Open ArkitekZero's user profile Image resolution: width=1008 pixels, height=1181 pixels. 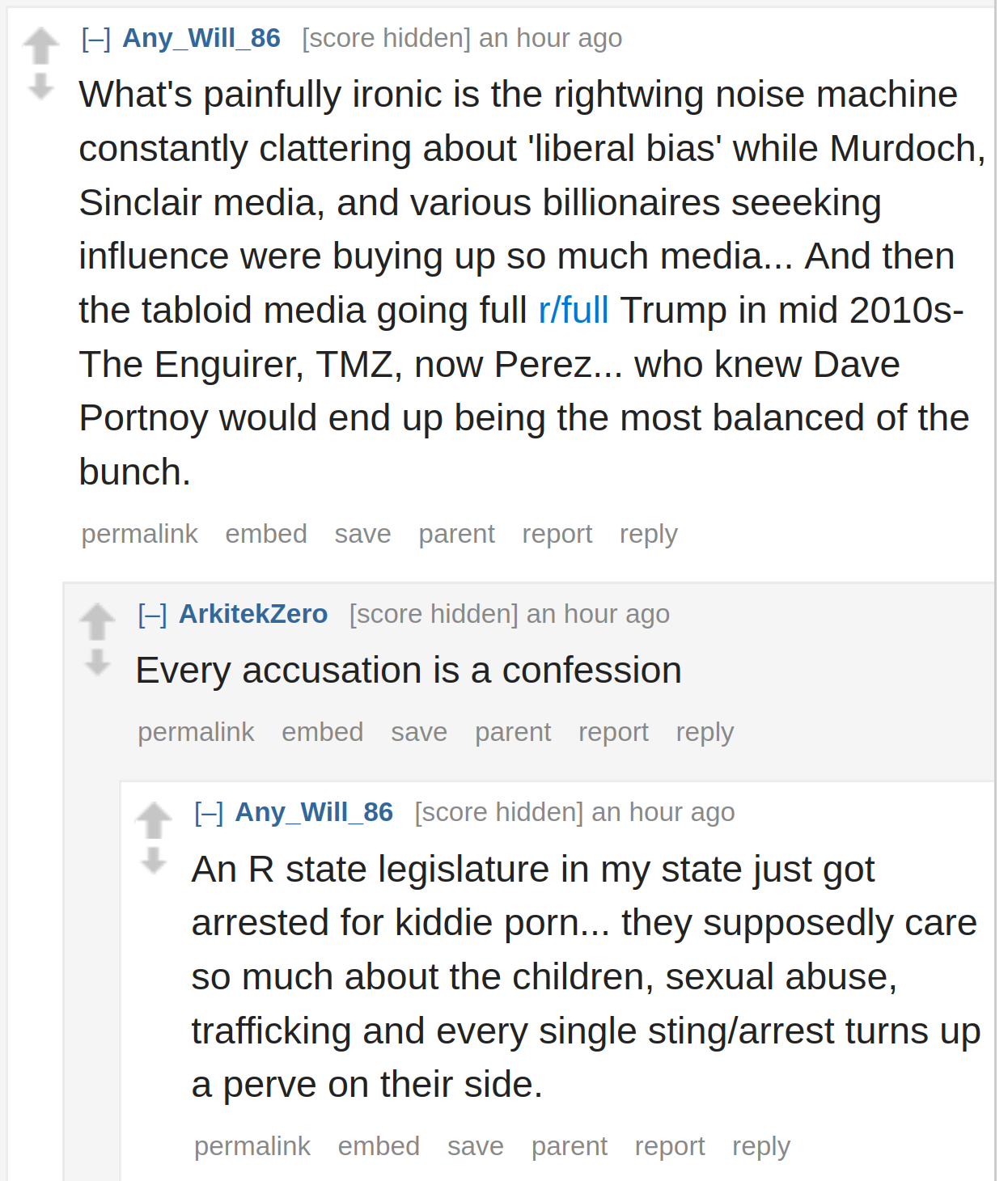tap(253, 614)
